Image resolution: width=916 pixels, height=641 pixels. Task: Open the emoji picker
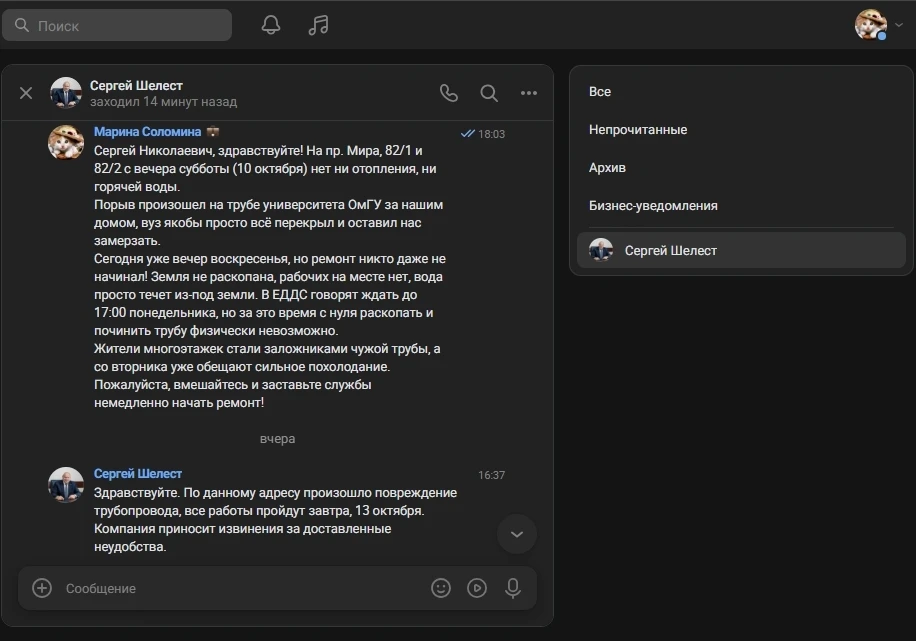441,588
